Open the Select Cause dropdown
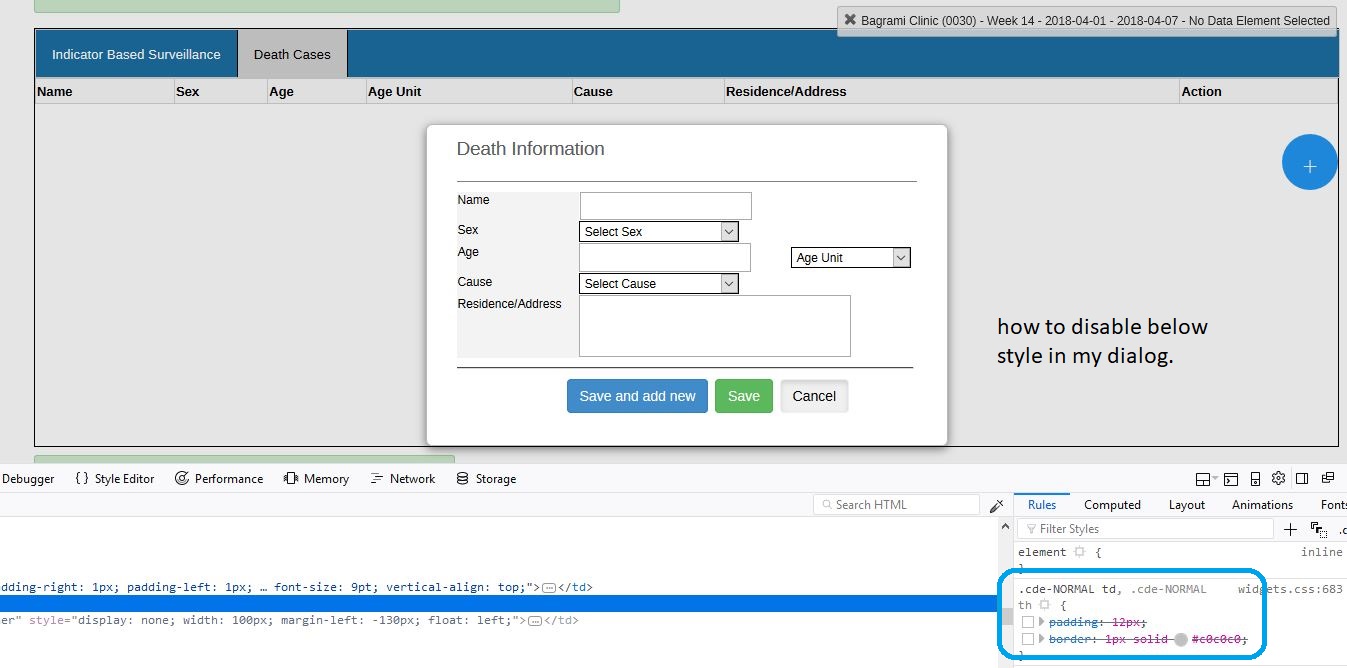The height and width of the screenshot is (668, 1347). (x=658, y=284)
